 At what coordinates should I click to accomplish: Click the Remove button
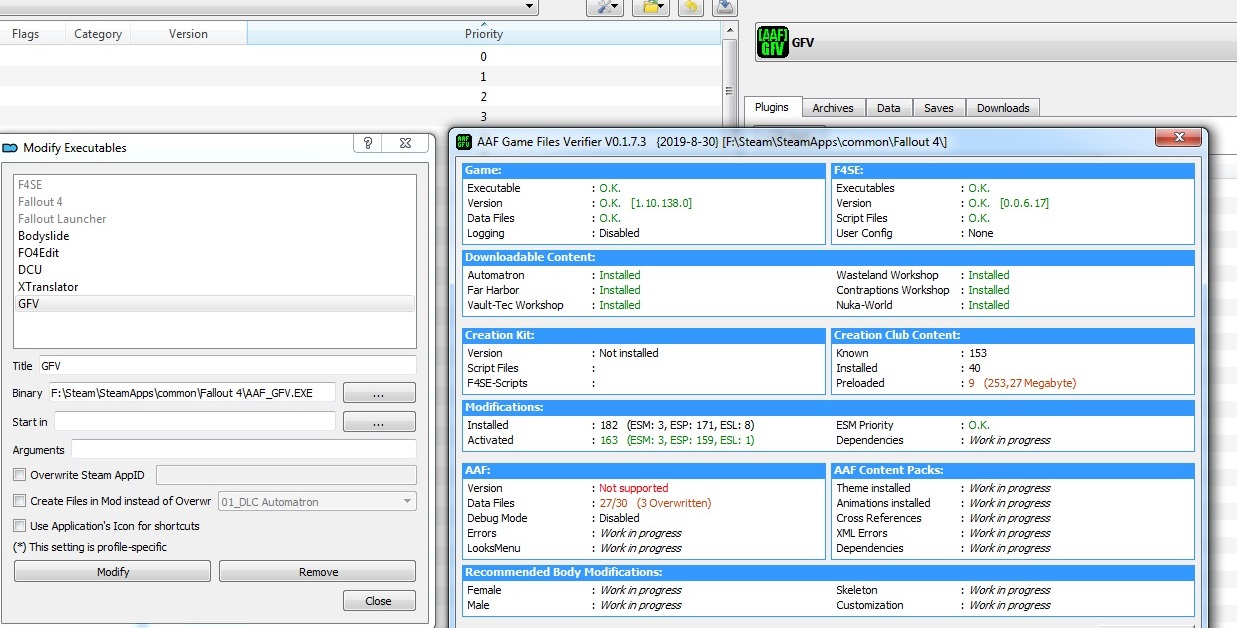[x=318, y=572]
